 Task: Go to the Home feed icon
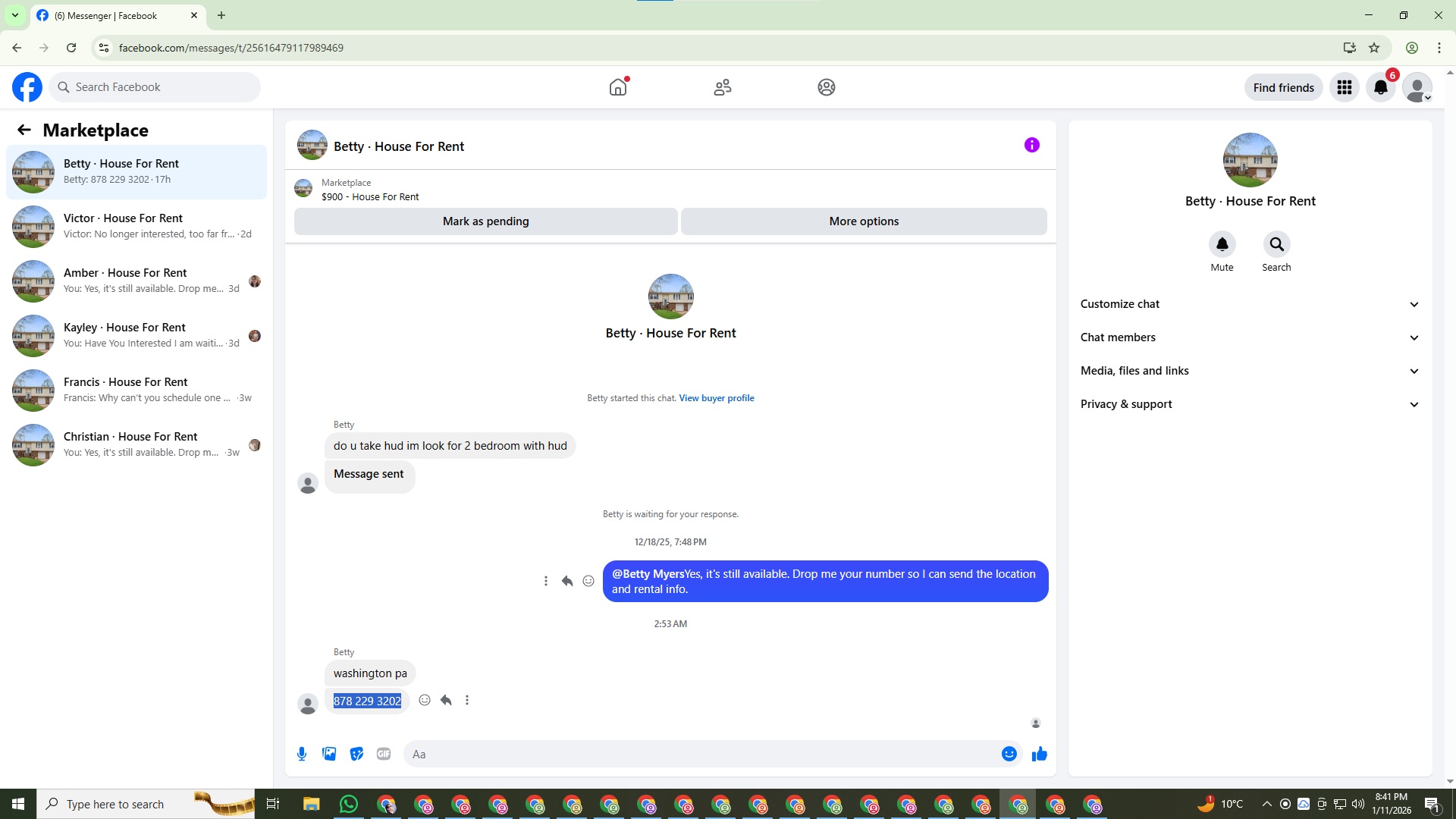point(618,87)
